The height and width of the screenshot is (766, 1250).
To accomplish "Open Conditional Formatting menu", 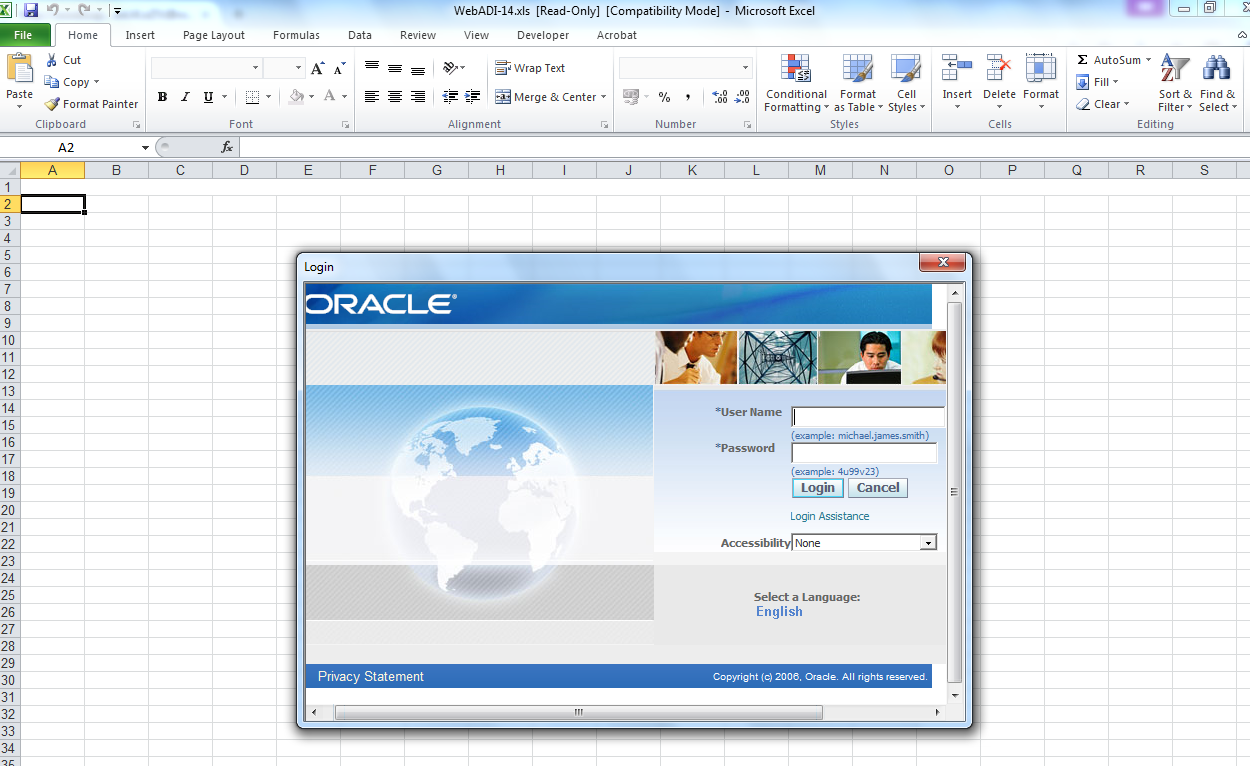I will tap(796, 84).
